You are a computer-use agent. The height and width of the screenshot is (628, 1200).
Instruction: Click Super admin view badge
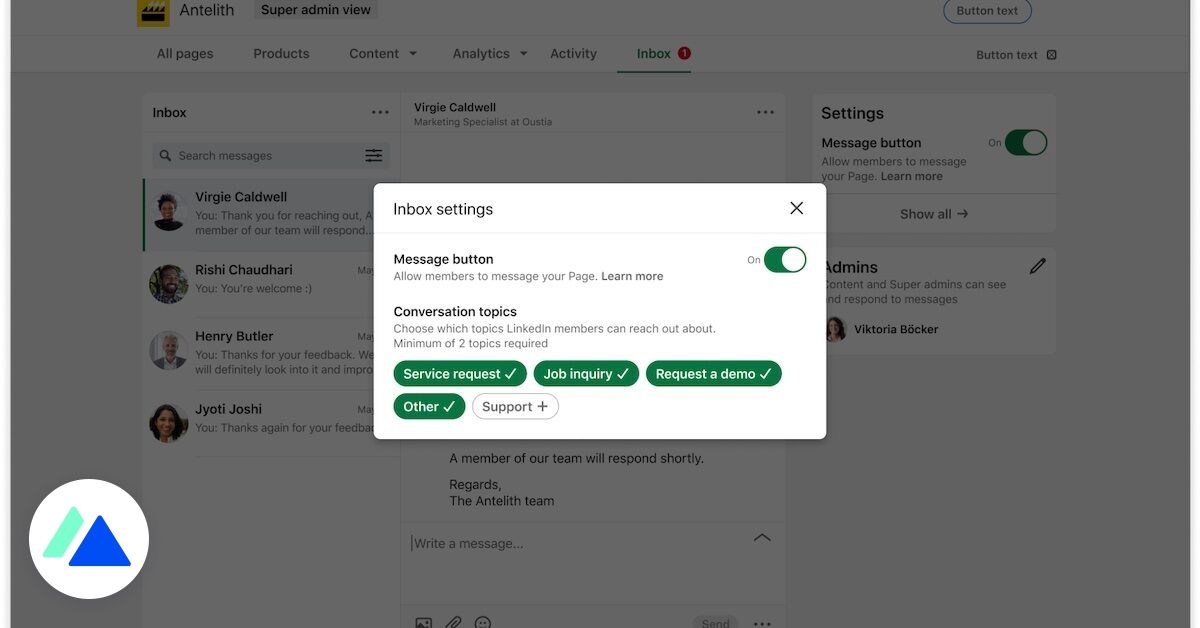[x=316, y=10]
